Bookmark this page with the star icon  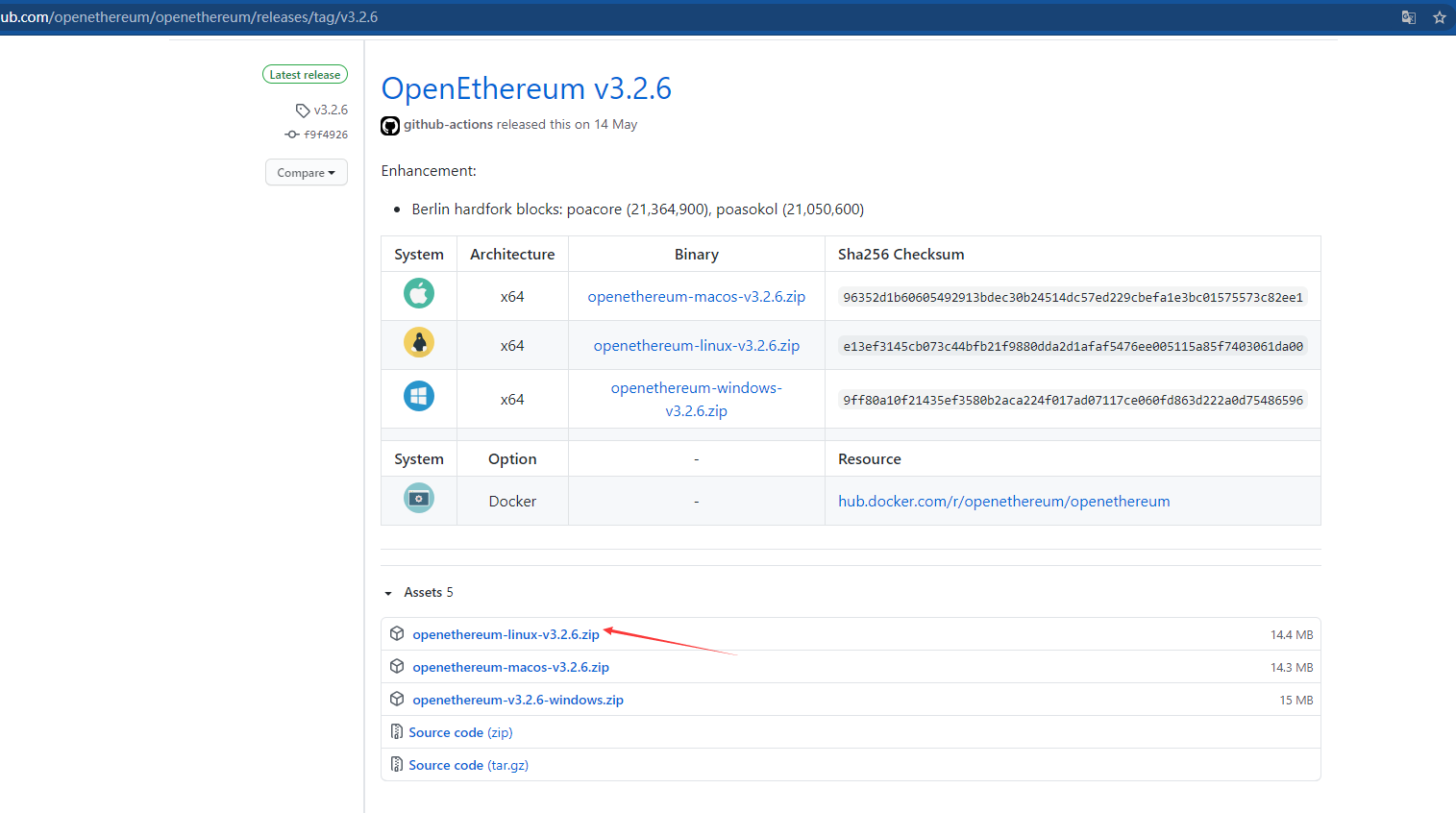(x=1439, y=17)
